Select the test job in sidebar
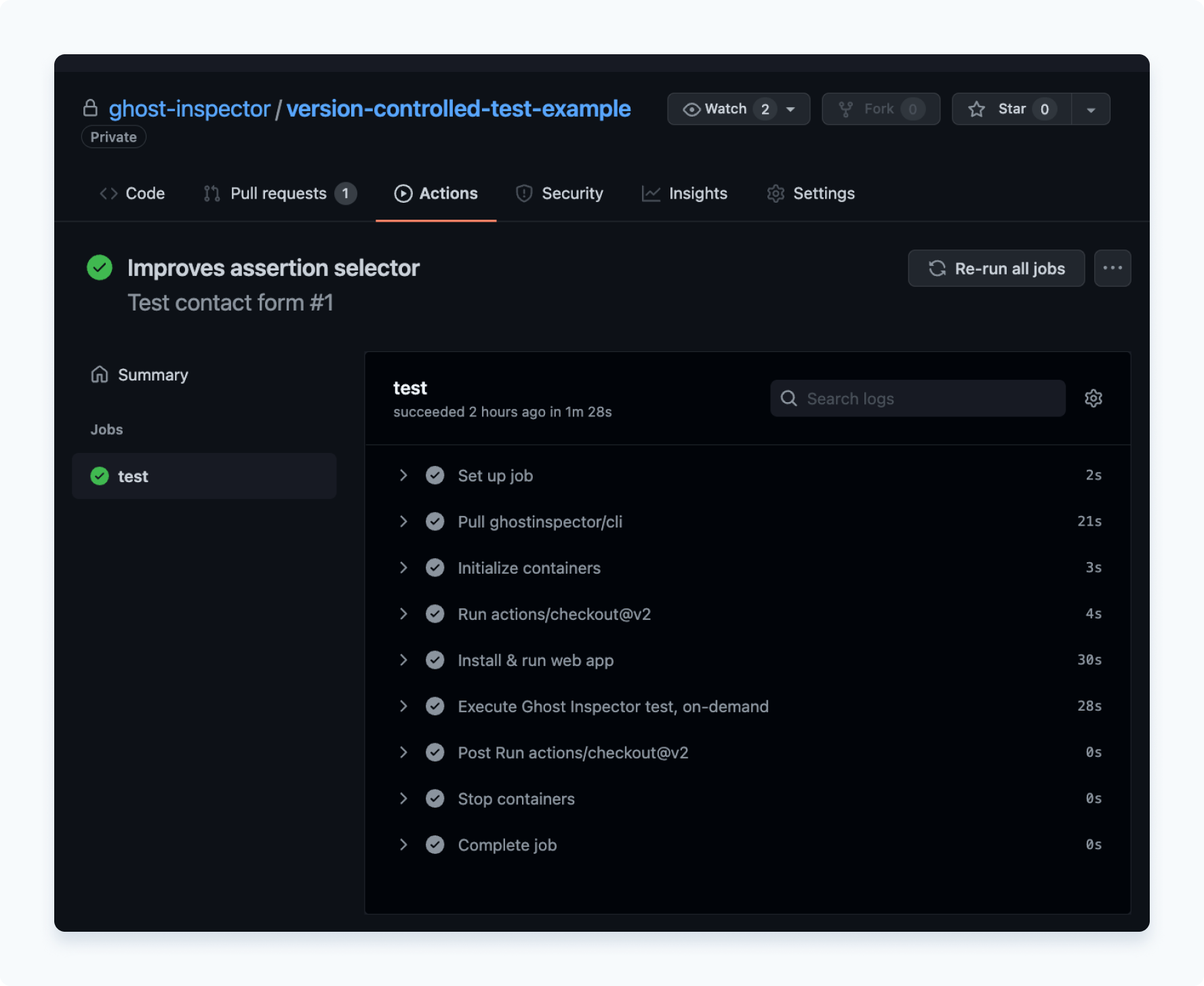This screenshot has width=1204, height=986. pyautogui.click(x=204, y=476)
